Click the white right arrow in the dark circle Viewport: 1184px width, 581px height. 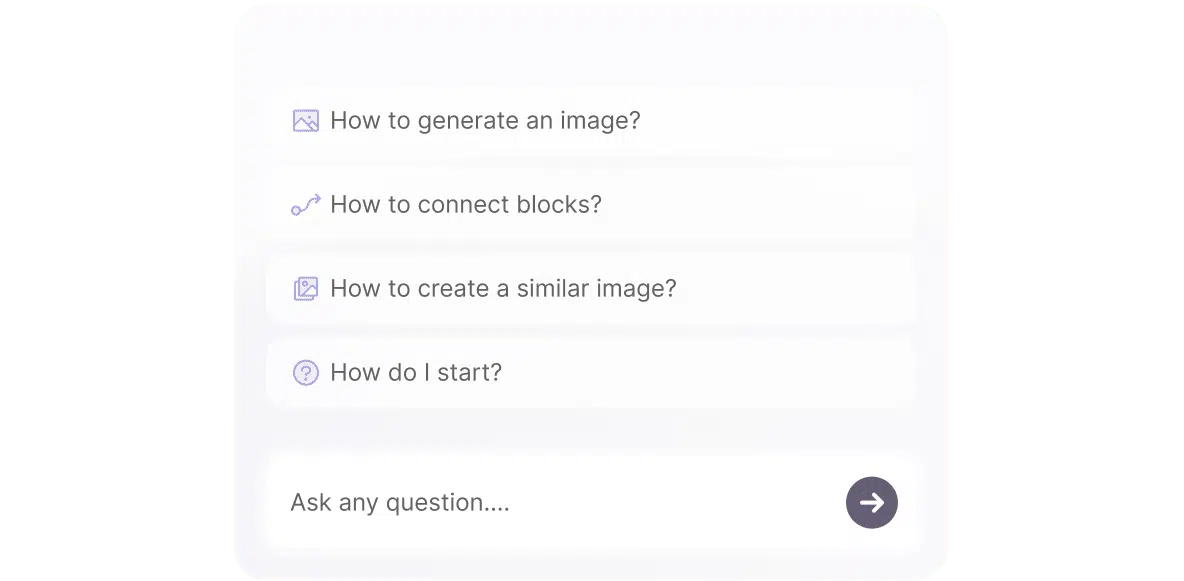point(871,502)
